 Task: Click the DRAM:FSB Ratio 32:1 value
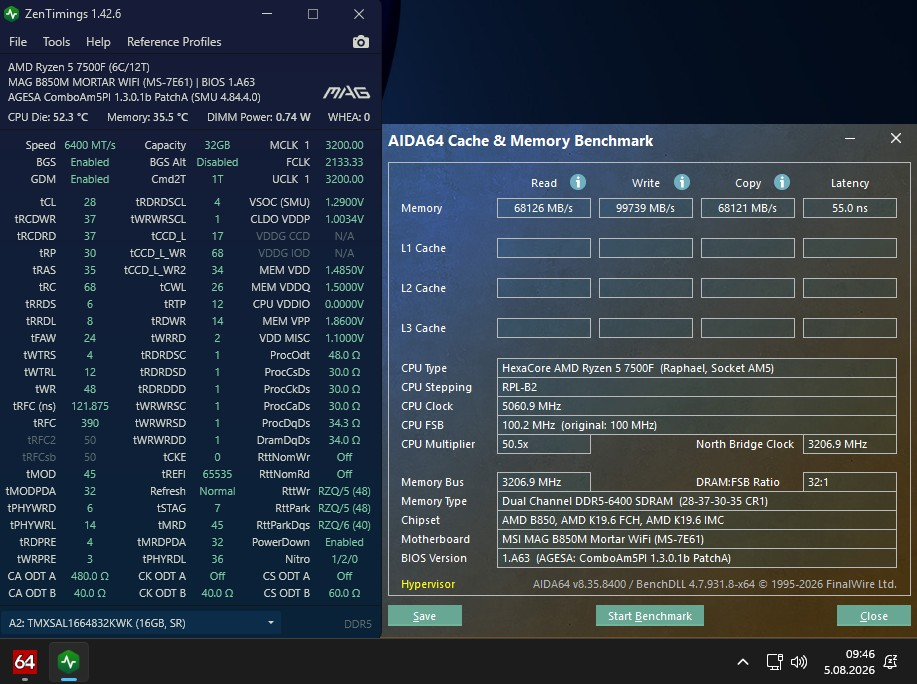point(850,482)
